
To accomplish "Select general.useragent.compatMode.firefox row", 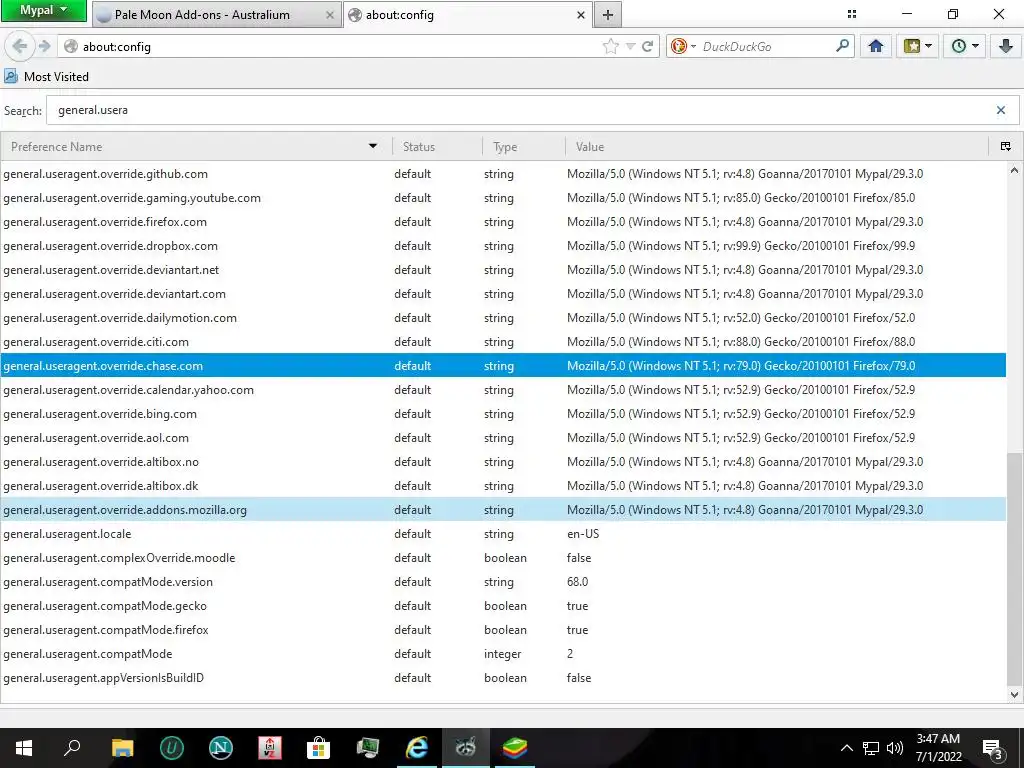I will pos(503,630).
